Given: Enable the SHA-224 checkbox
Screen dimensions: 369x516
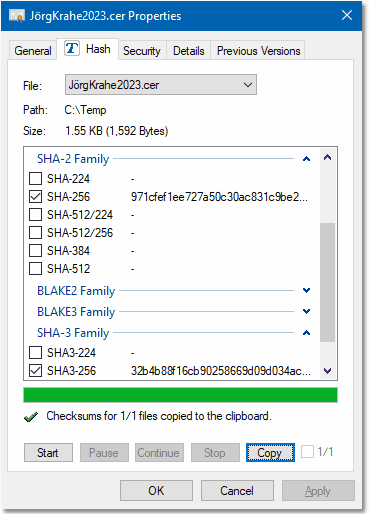Looking at the screenshot, I should (35, 179).
